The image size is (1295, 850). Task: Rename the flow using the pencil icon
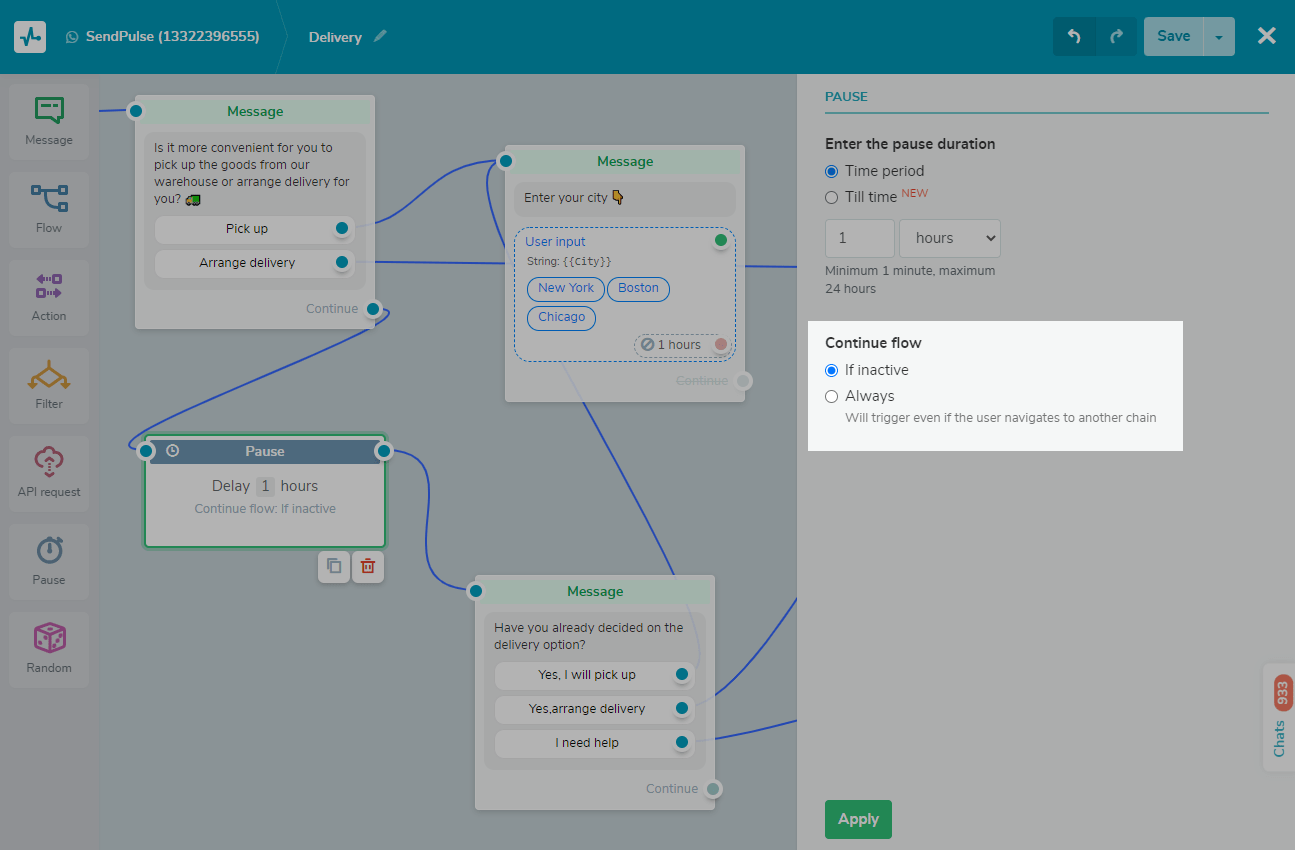380,36
